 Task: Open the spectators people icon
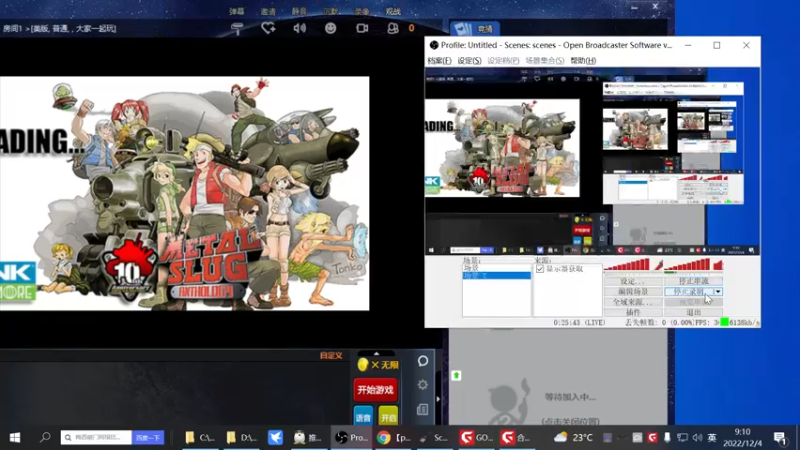click(392, 28)
